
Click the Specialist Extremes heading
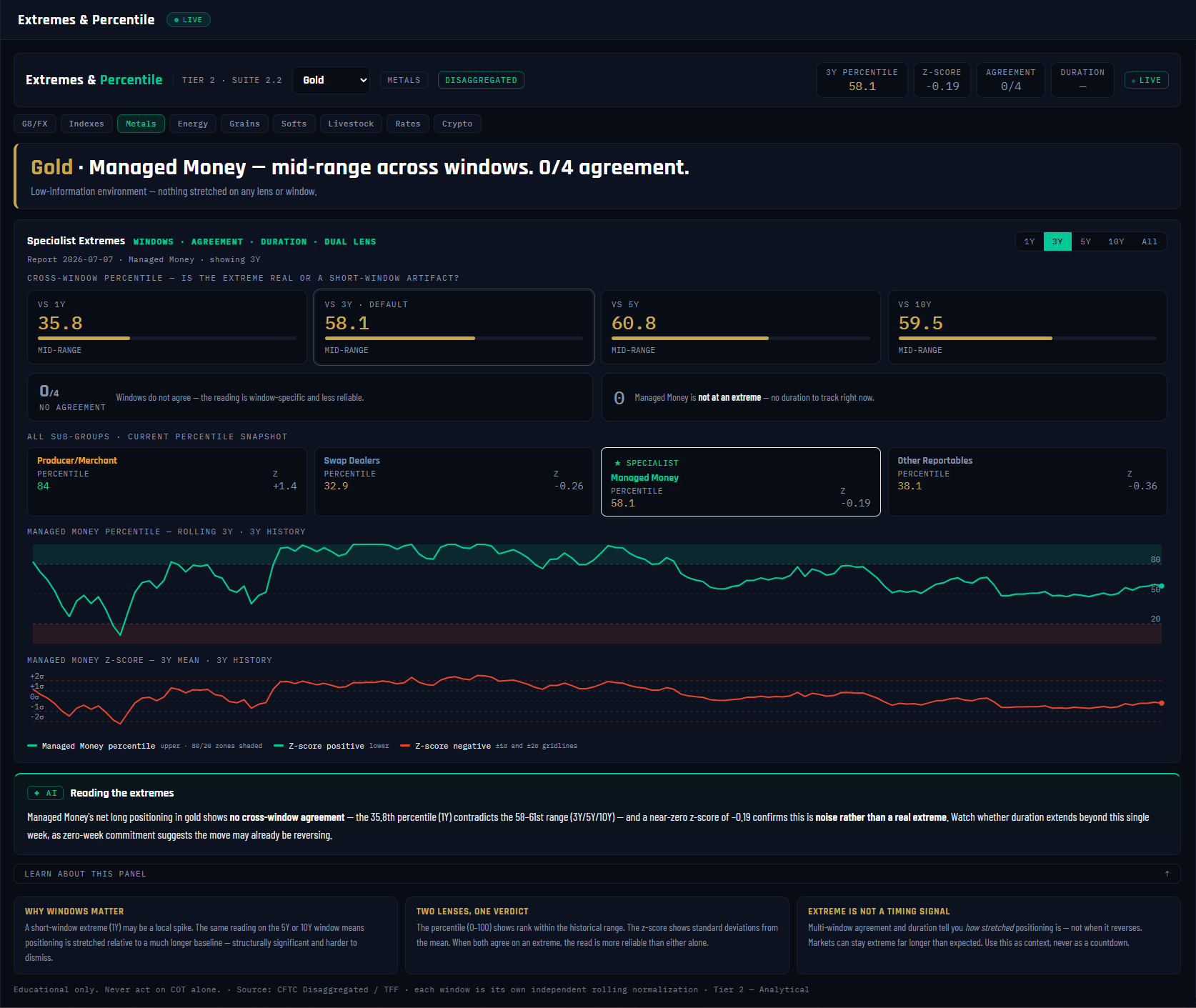[x=76, y=241]
